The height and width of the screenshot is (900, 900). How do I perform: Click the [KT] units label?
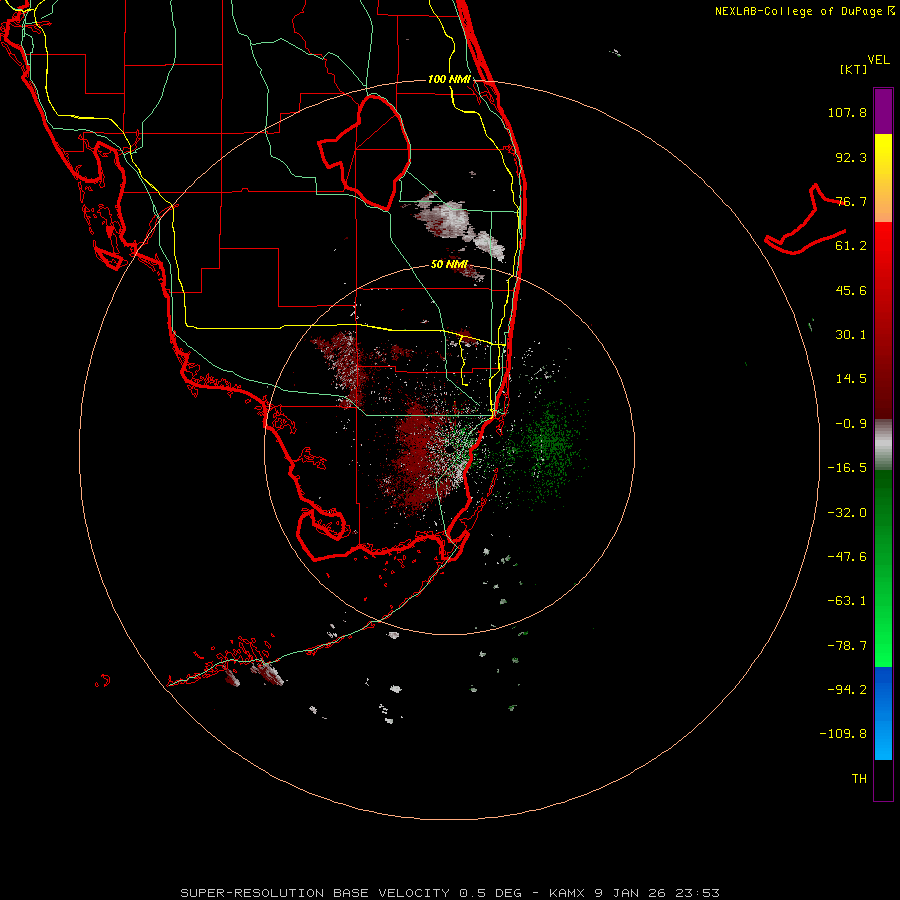click(854, 69)
